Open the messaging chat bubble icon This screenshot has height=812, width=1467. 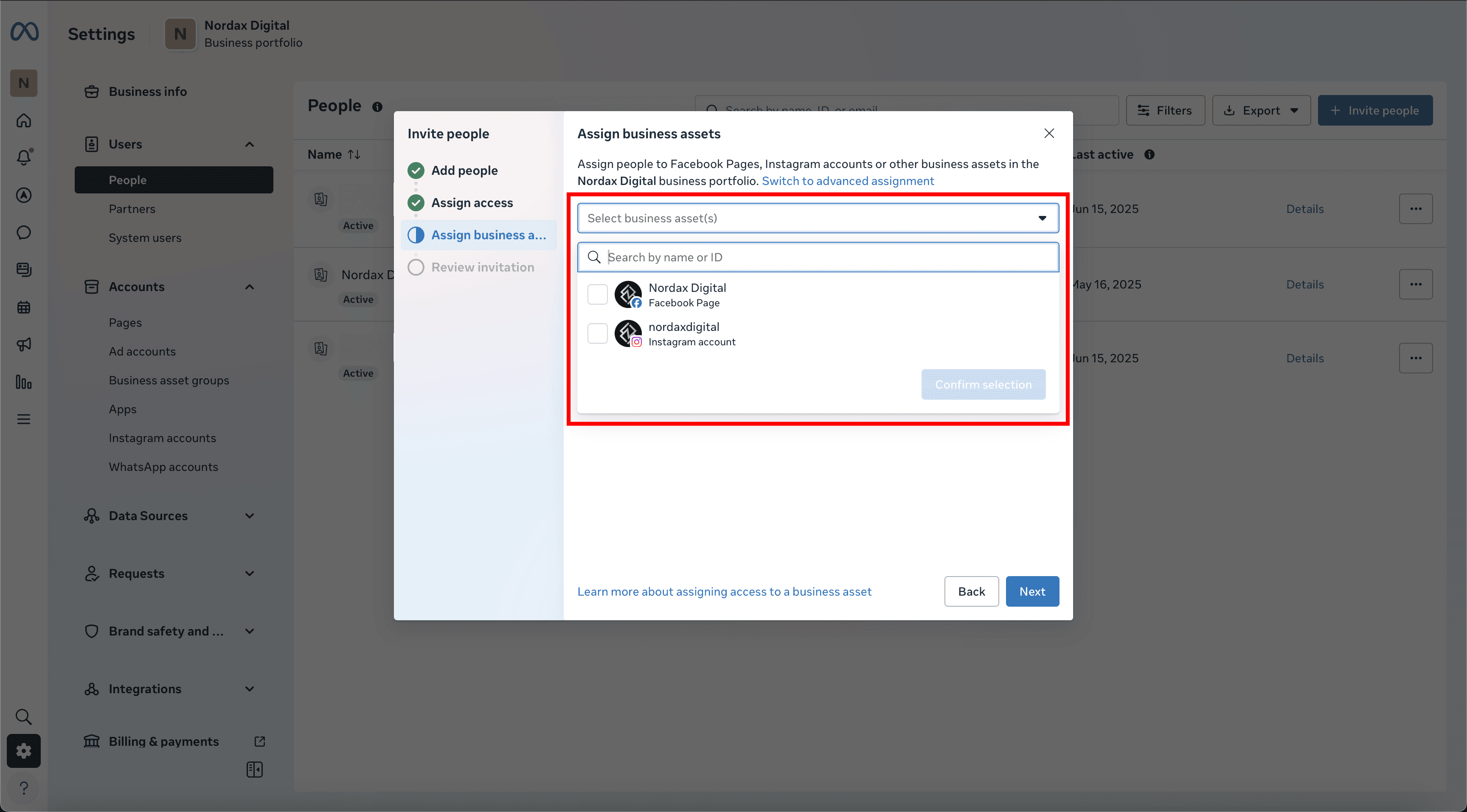coord(23,232)
